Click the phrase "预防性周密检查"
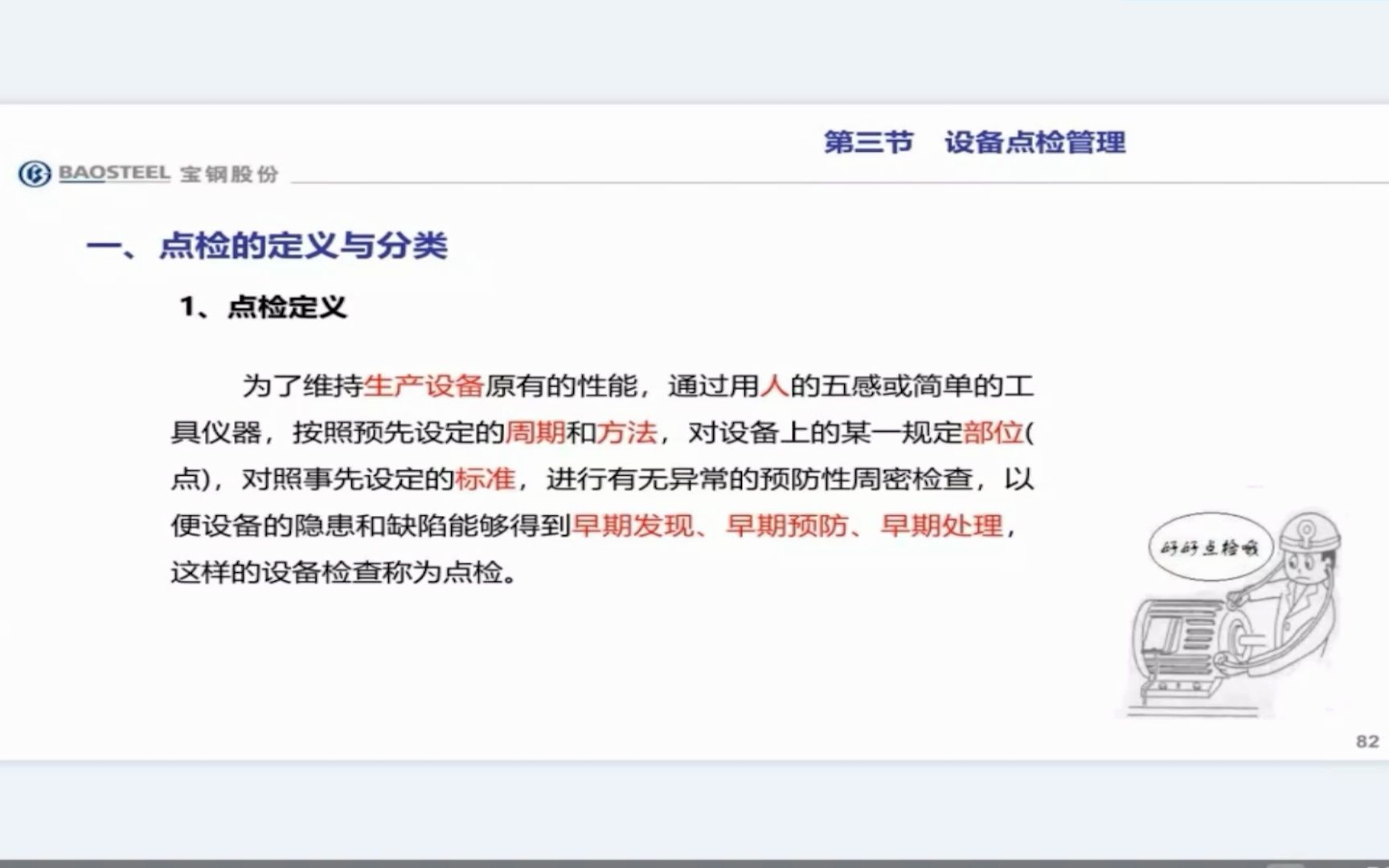 point(867,479)
